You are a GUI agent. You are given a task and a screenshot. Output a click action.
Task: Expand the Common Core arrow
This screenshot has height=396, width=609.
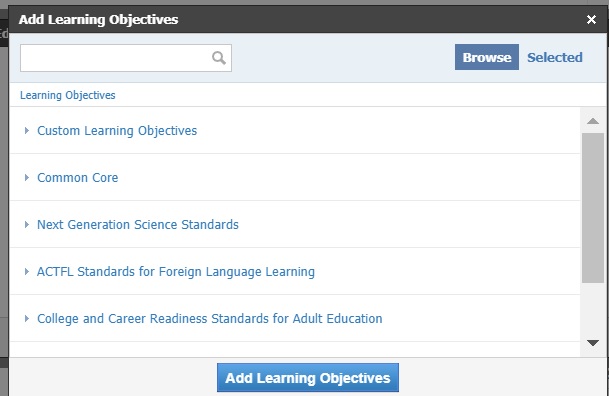(x=27, y=177)
